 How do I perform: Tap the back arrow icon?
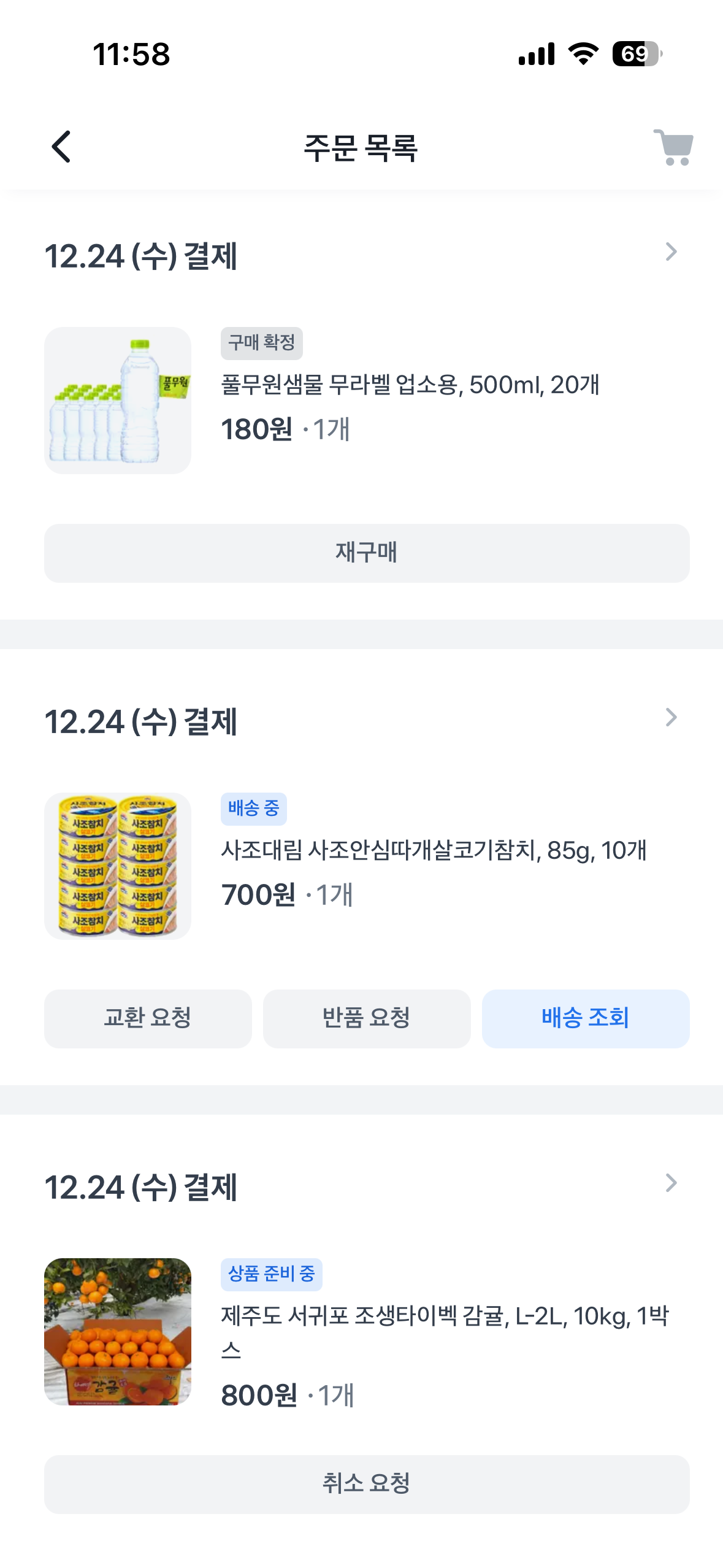coord(61,147)
